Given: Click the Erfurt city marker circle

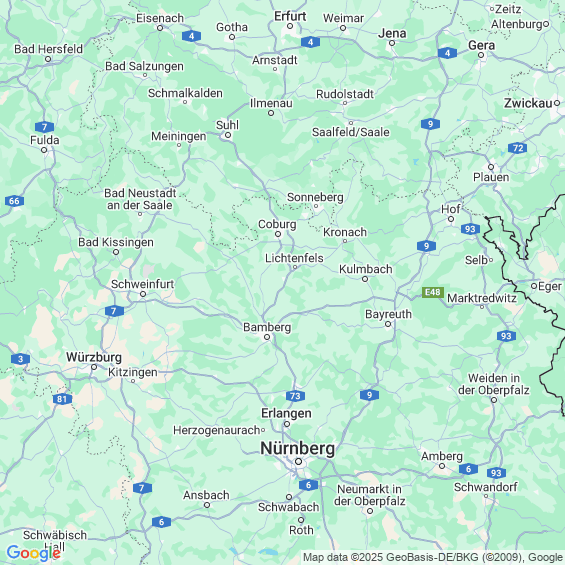Looking at the screenshot, I should click(x=290, y=26).
